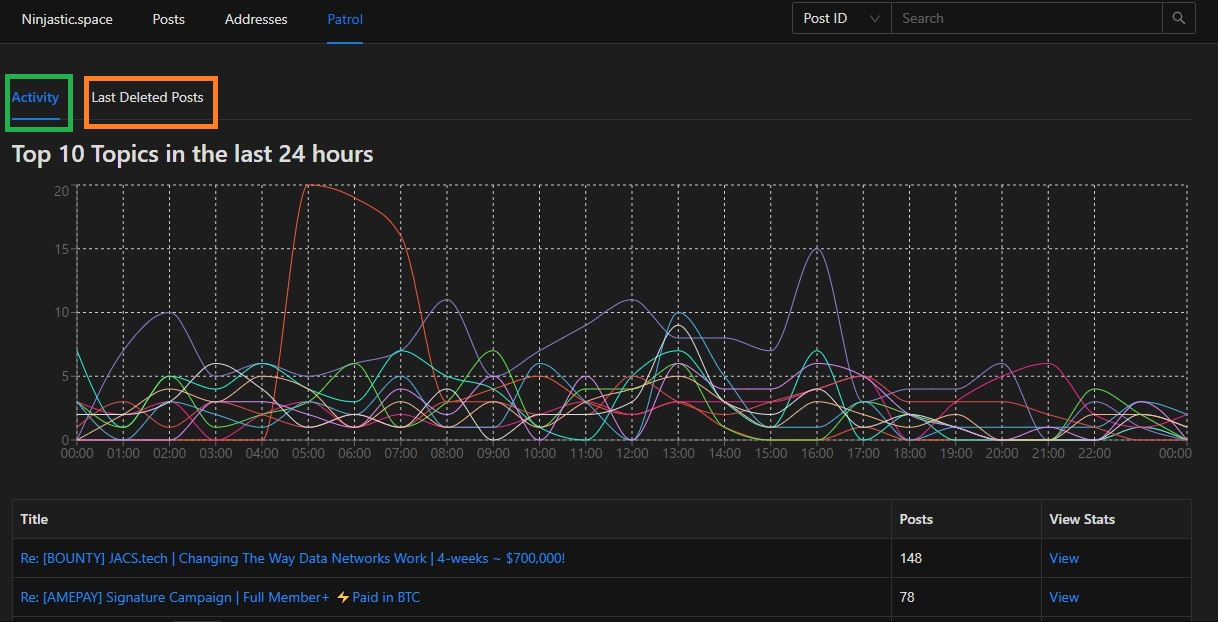Go to the Ninjastic.space home link
Screen dimensions: 1218x622
67,19
